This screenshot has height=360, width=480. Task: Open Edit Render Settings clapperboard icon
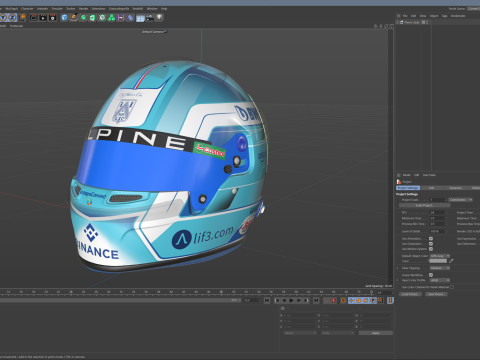(x=52, y=17)
